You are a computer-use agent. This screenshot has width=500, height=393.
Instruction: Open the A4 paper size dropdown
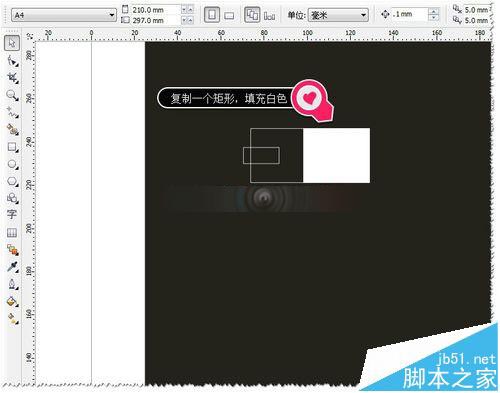[x=64, y=15]
